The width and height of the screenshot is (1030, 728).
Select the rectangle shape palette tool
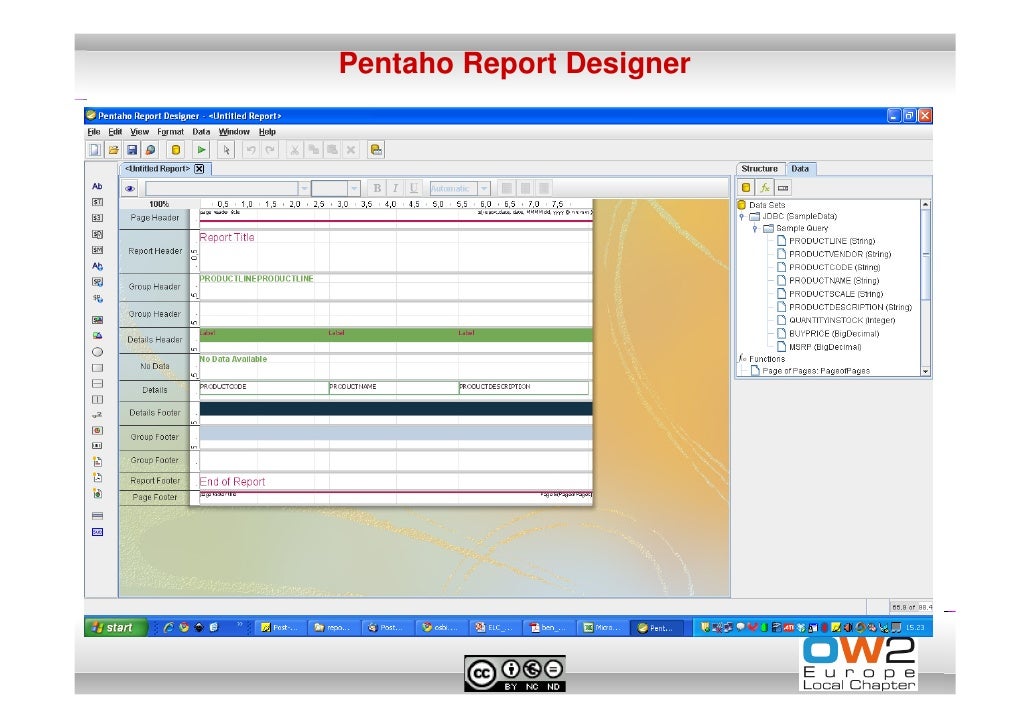click(97, 368)
